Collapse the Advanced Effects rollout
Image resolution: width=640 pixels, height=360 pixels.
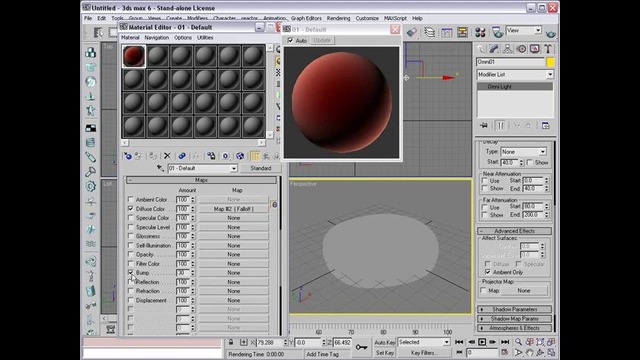(x=514, y=231)
